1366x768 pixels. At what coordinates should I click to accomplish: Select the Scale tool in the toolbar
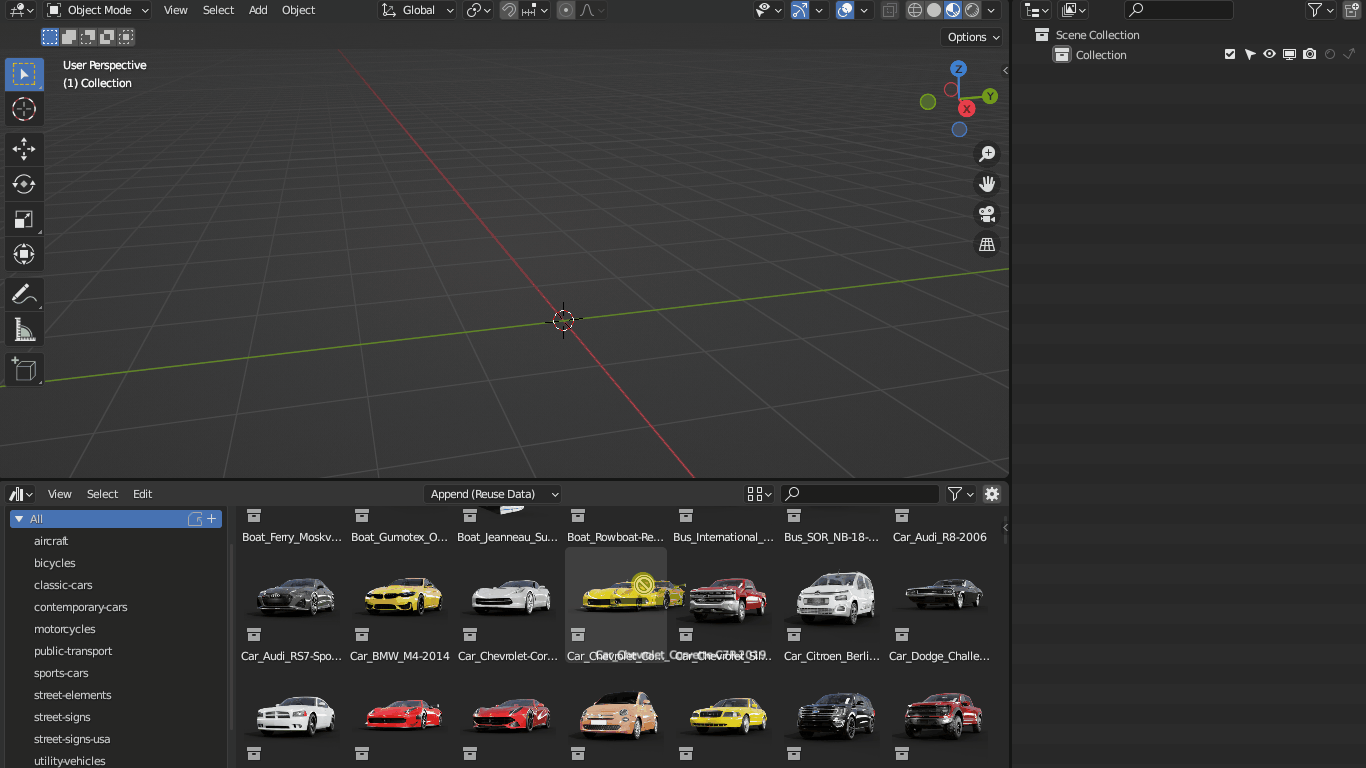pyautogui.click(x=24, y=219)
